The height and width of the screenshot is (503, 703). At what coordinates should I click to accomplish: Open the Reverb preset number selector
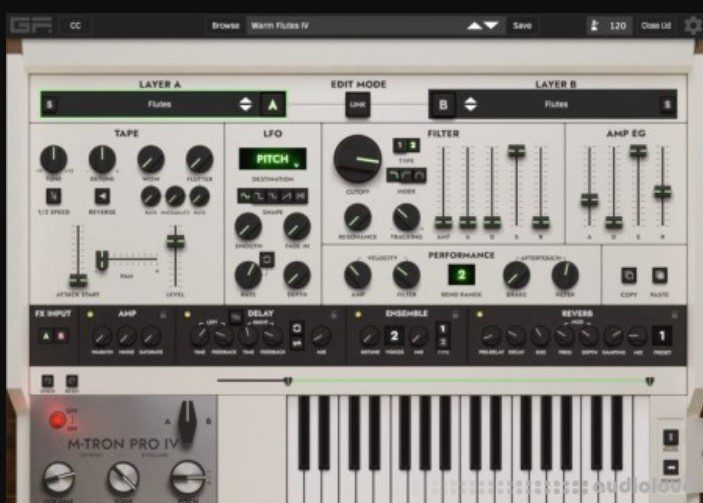point(662,336)
